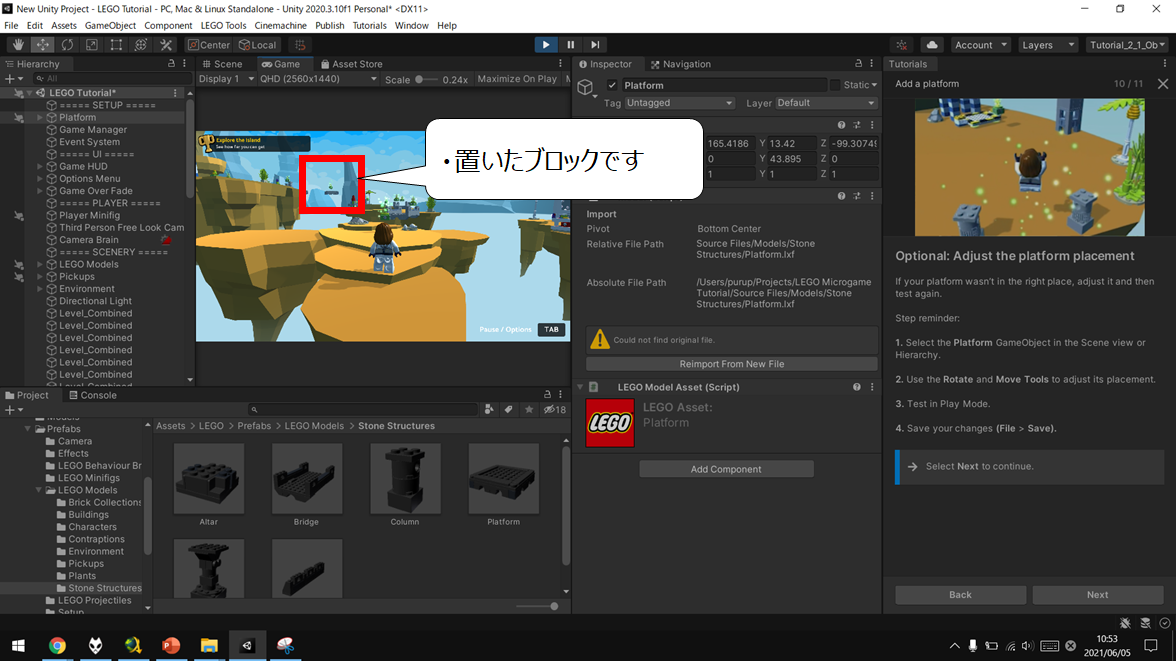Viewport: 1176px width, 661px height.
Task: Open custom editor tools icon
Action: click(x=166, y=45)
